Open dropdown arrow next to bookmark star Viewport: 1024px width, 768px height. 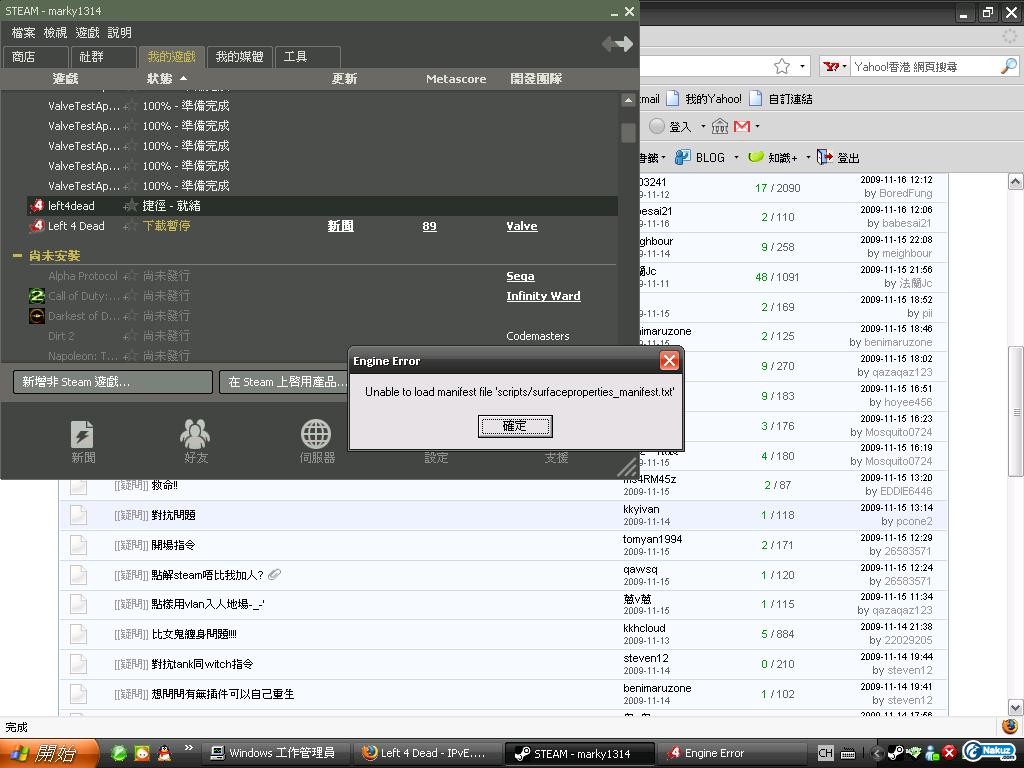[802, 66]
